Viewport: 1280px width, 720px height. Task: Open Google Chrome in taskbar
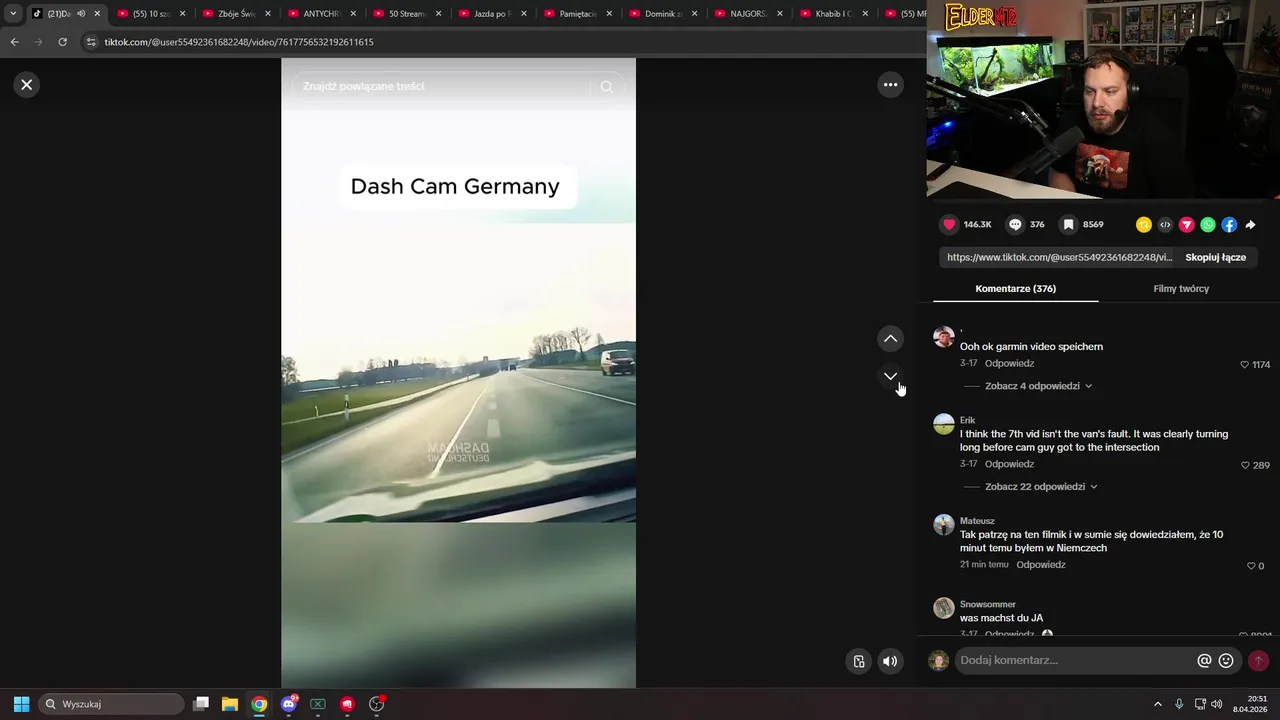(259, 704)
